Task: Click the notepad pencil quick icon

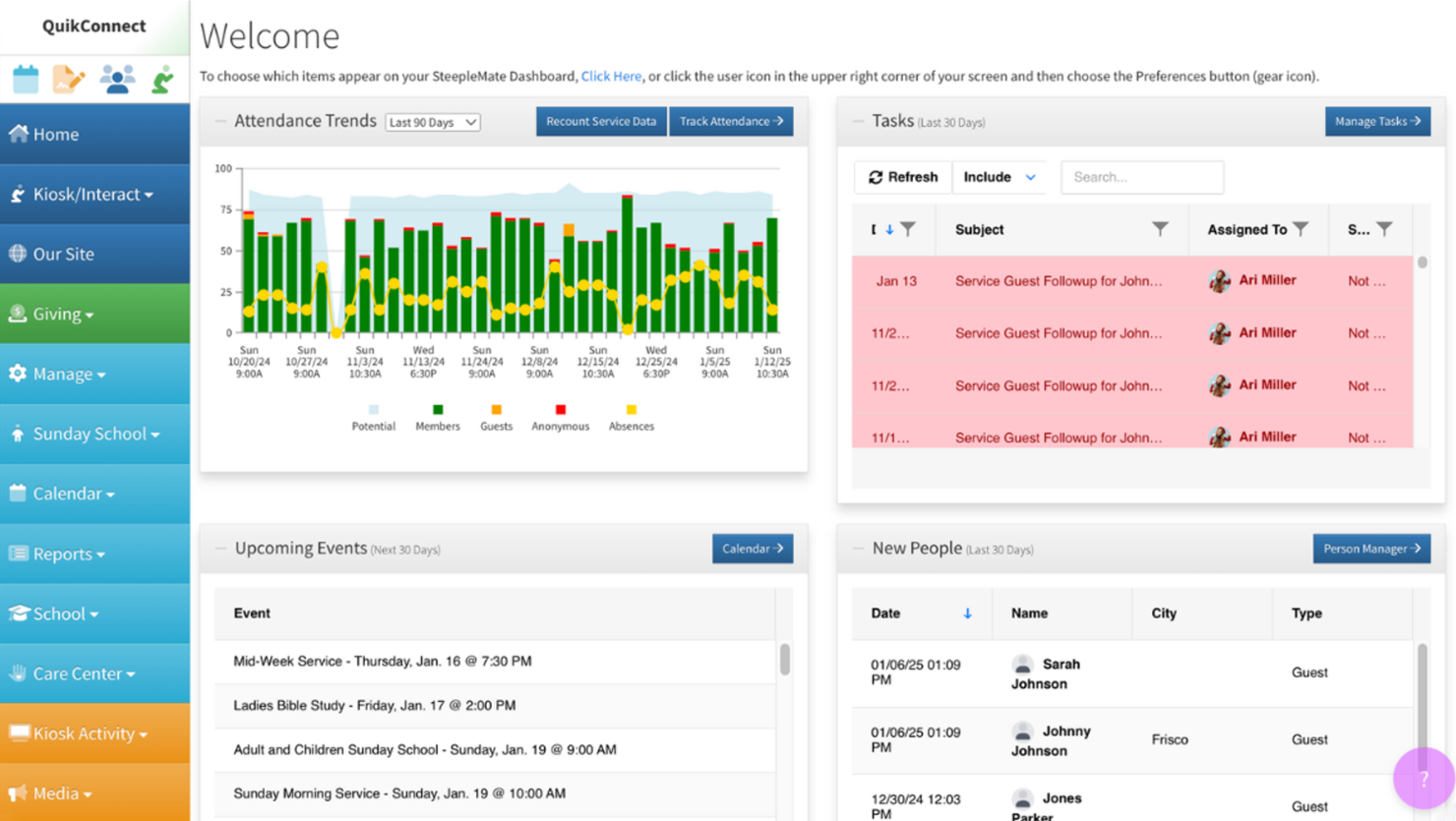Action: [69, 79]
